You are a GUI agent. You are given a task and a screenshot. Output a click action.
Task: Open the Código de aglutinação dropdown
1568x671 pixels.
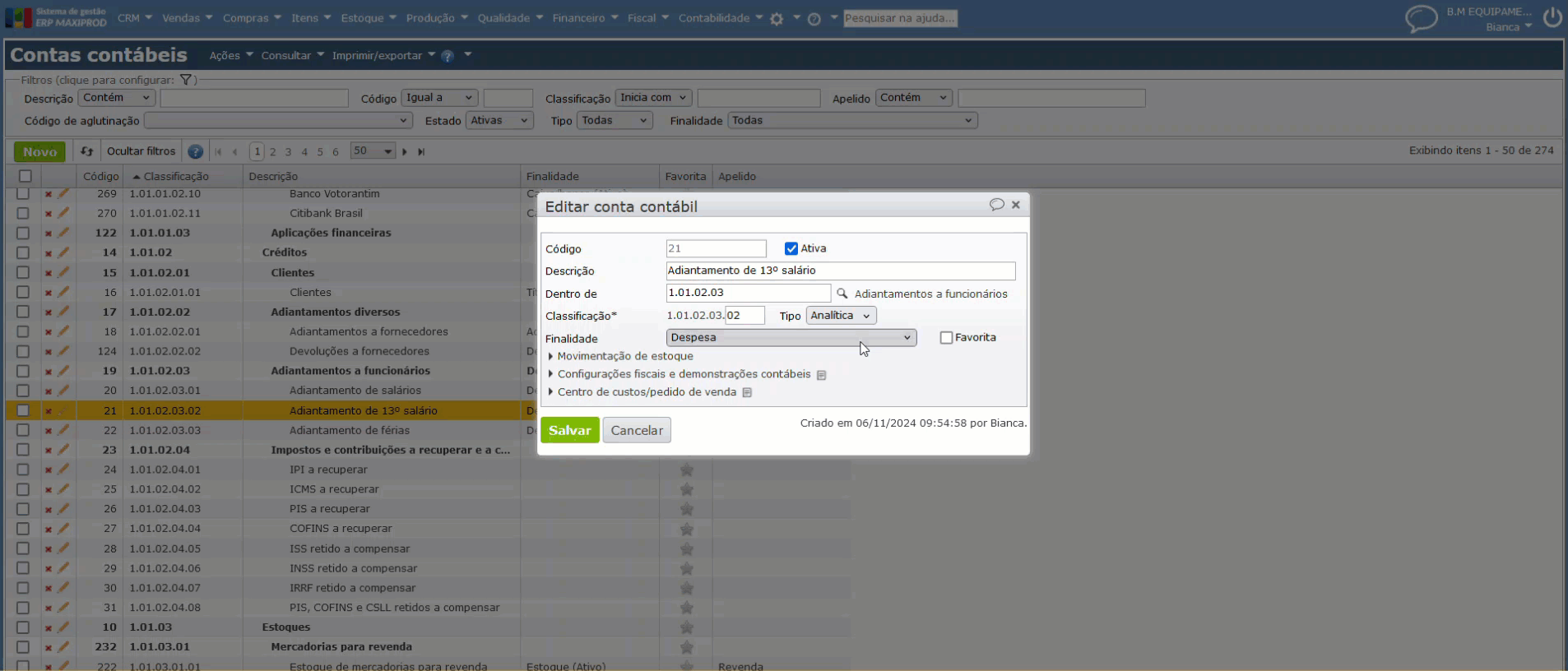(278, 121)
